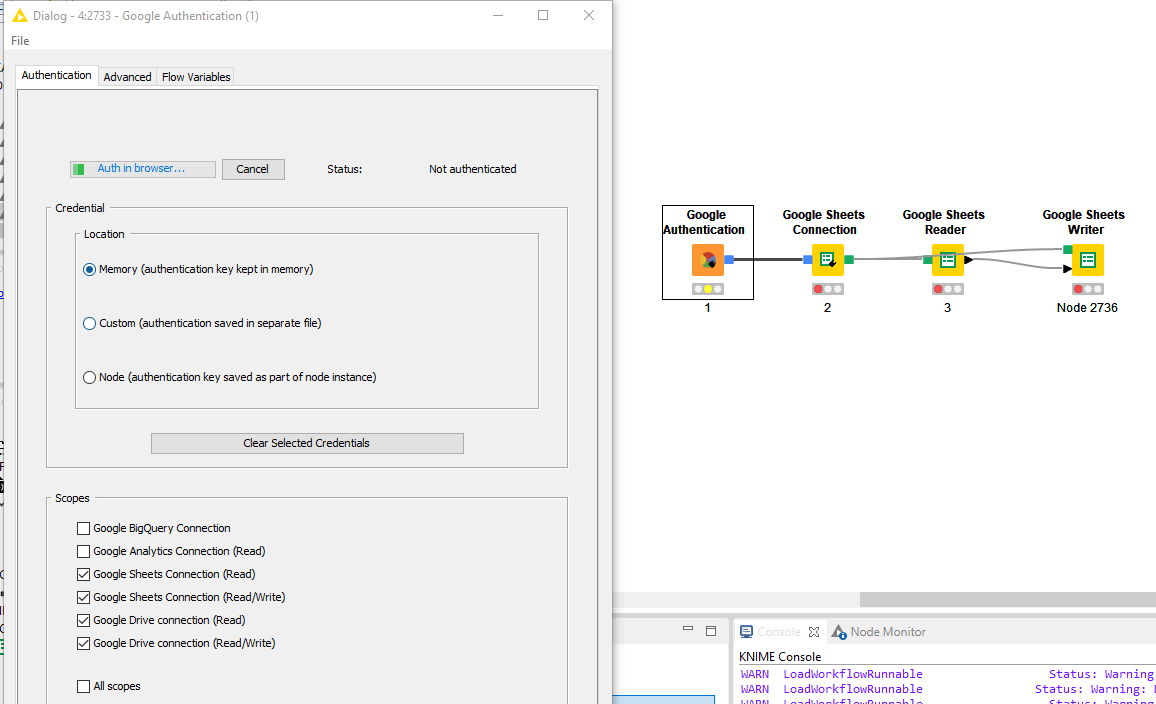Minimize the lower-left panel view
Viewport: 1156px width, 704px height.
tap(688, 629)
